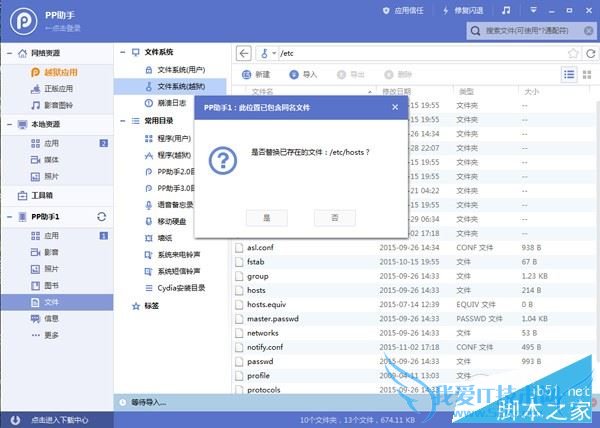Screen dimensions: 600x428
Task: Close the duplicate file dialog
Action: point(395,107)
